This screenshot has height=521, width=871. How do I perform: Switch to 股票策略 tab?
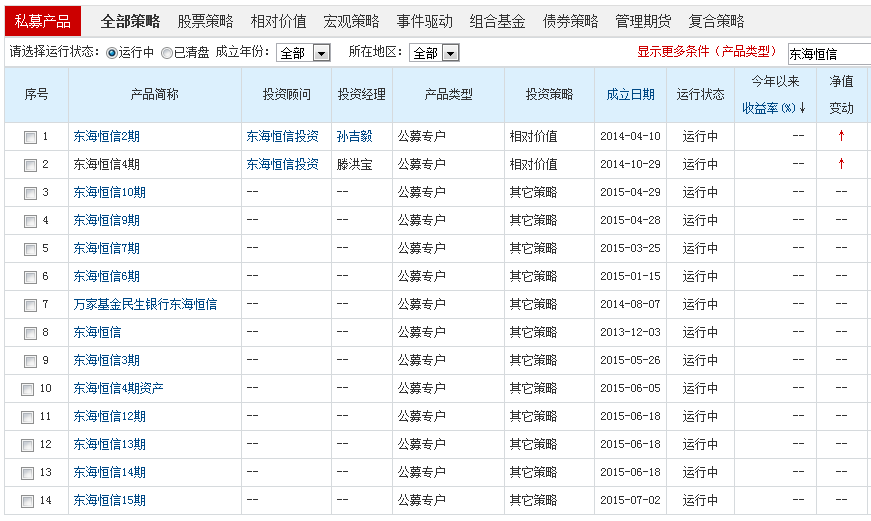point(205,21)
